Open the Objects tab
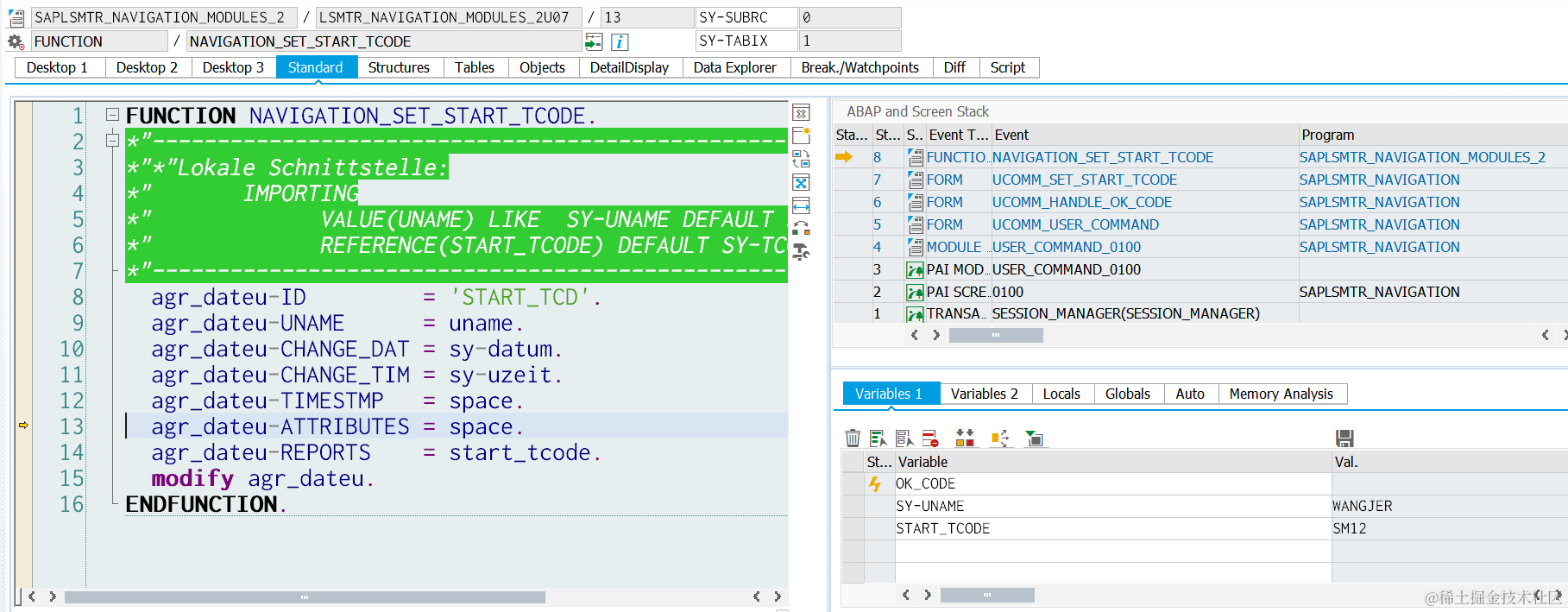1568x612 pixels. tap(542, 67)
